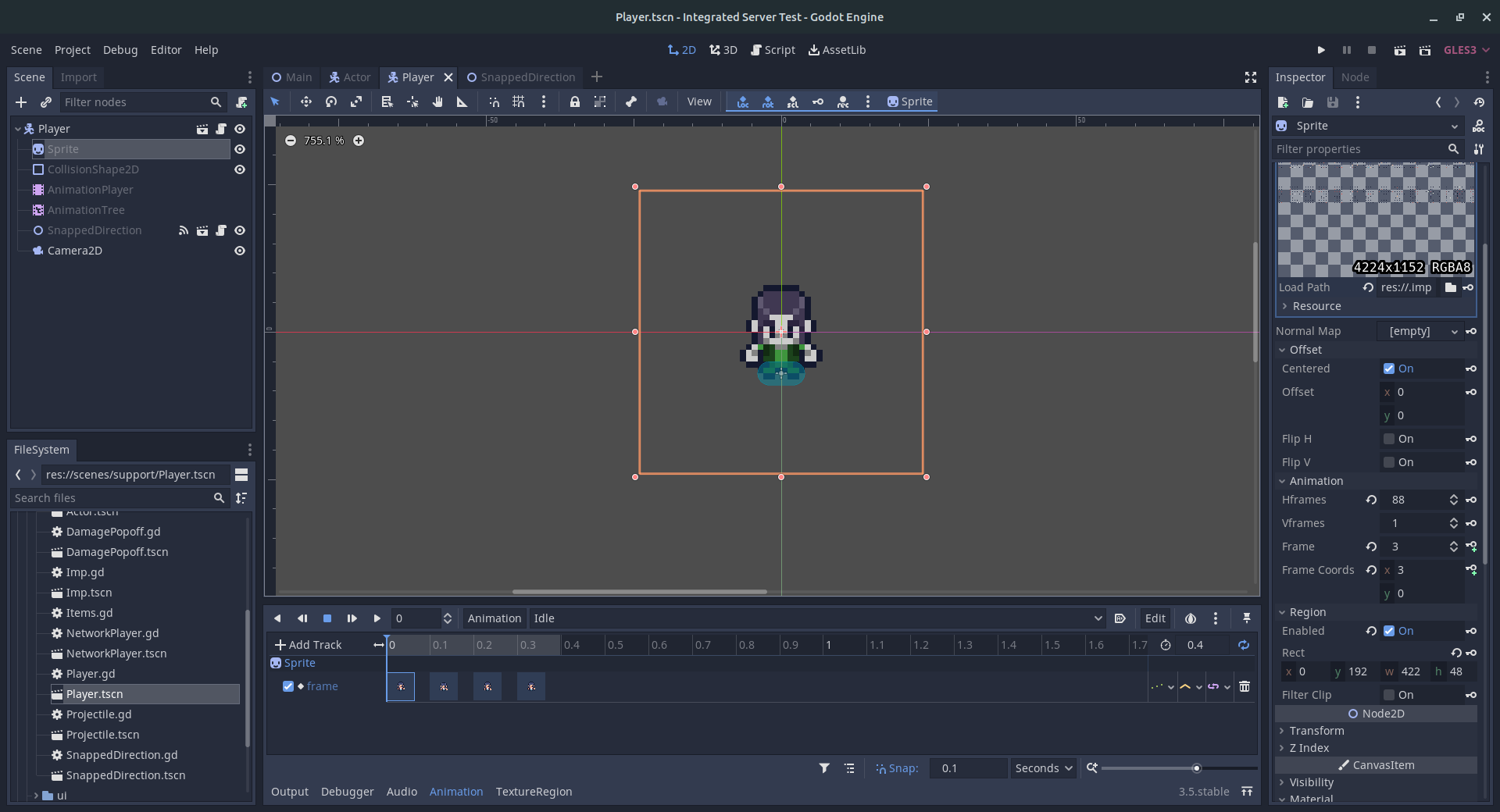Play the project with the Play button

click(1321, 50)
